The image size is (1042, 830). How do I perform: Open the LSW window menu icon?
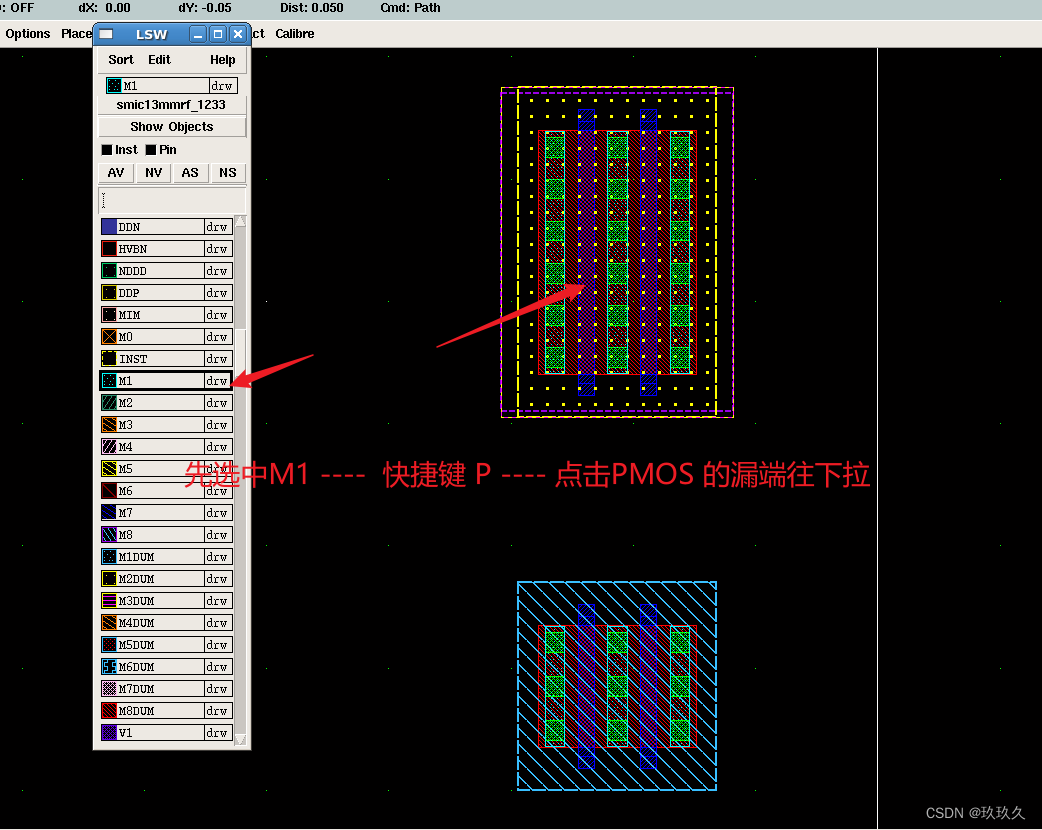106,34
